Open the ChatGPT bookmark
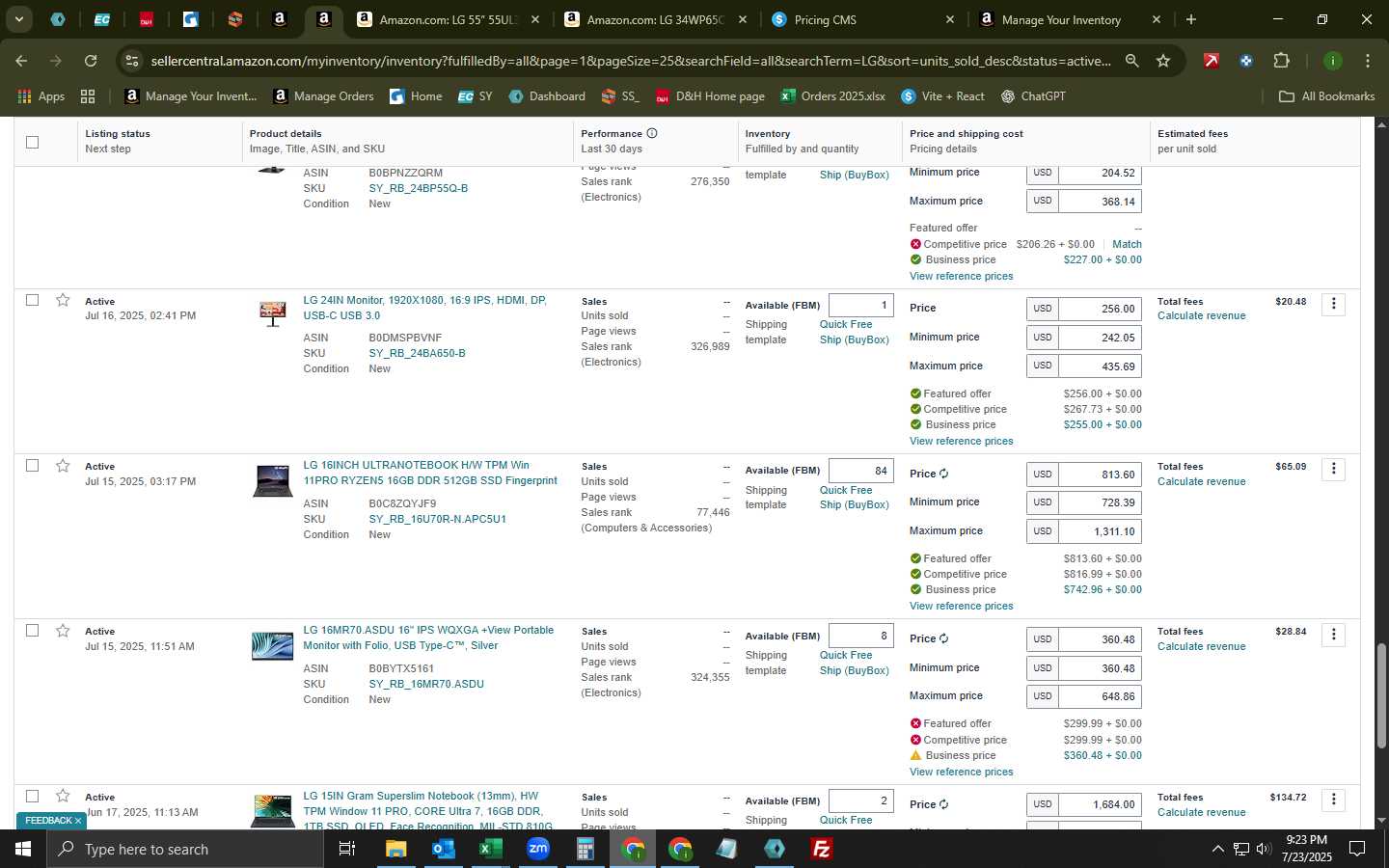 coord(1033,96)
